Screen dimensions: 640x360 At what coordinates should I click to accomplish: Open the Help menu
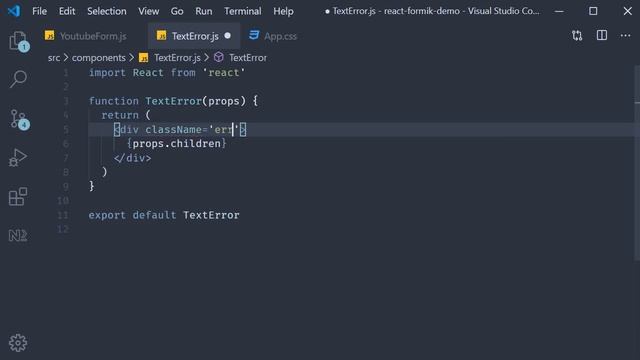point(283,11)
